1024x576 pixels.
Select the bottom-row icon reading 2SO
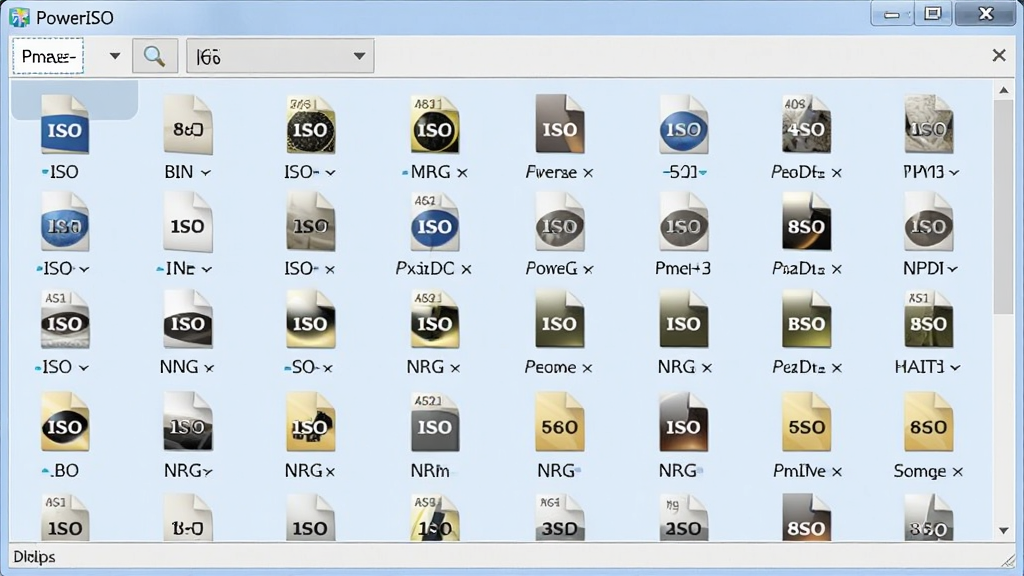click(x=683, y=518)
